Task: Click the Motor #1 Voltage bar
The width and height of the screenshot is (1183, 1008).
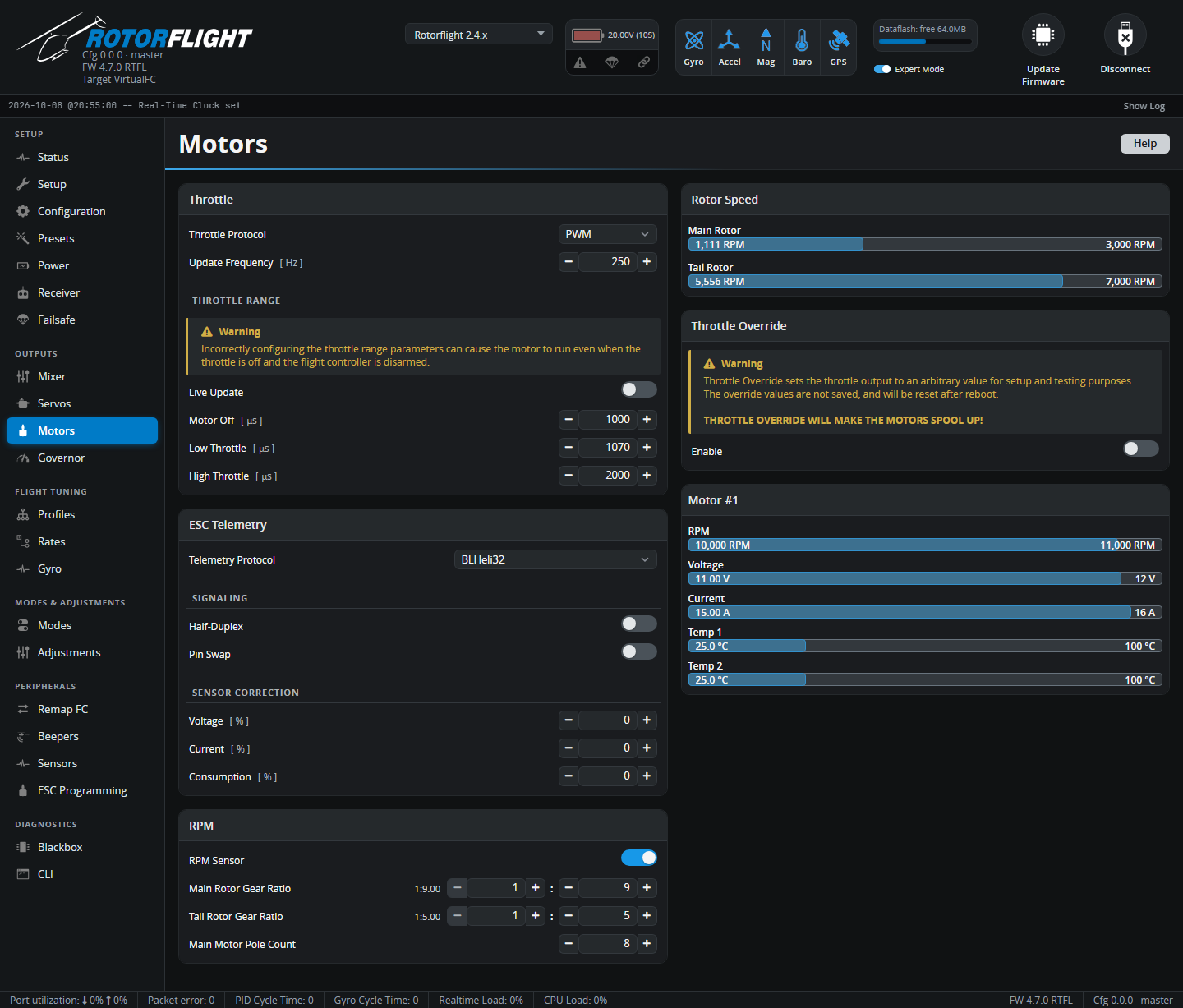Action: pyautogui.click(x=925, y=578)
